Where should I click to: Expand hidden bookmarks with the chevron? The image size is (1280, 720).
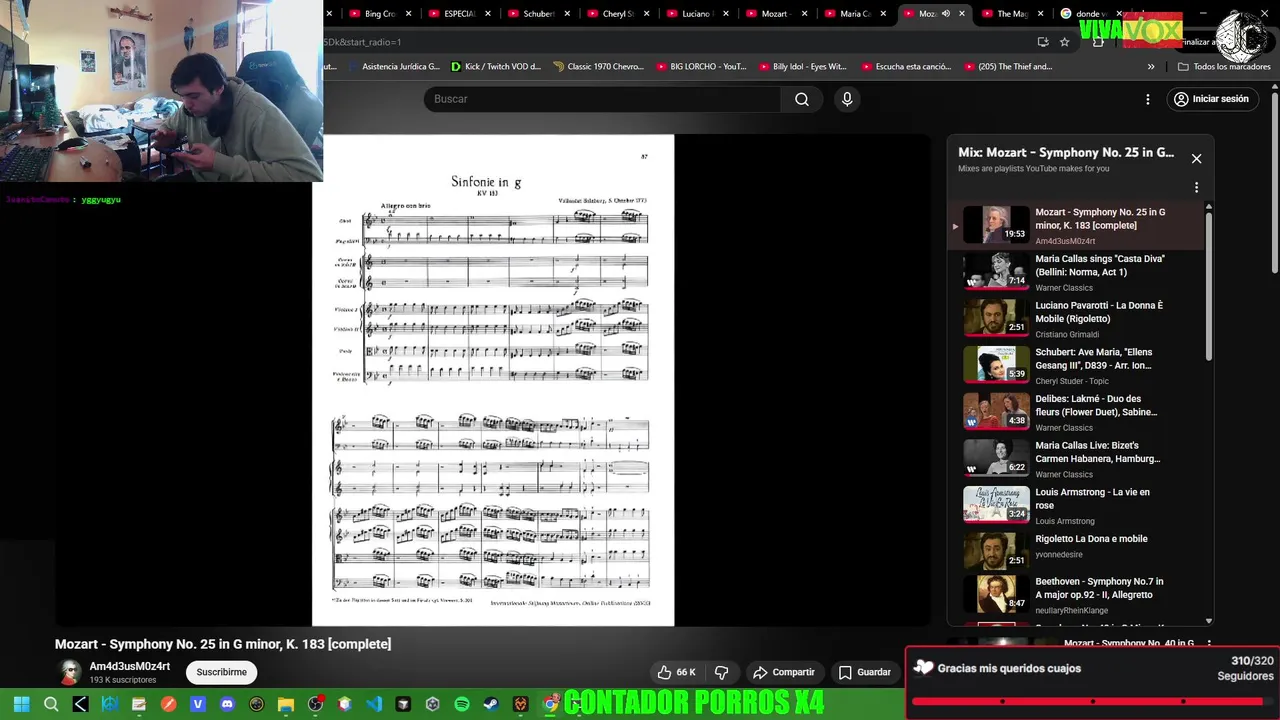1151,67
